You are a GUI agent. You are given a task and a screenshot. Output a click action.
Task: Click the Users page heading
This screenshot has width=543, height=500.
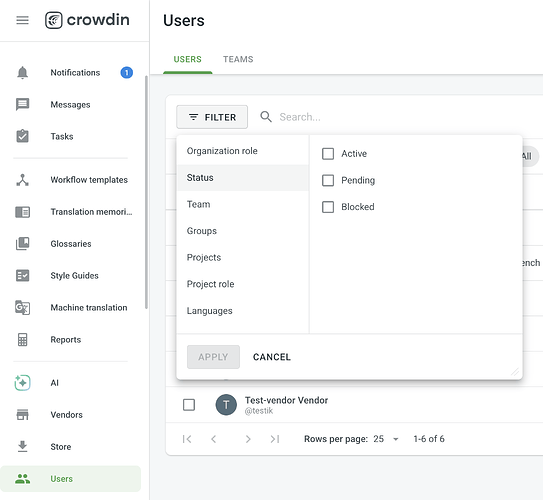coord(184,20)
